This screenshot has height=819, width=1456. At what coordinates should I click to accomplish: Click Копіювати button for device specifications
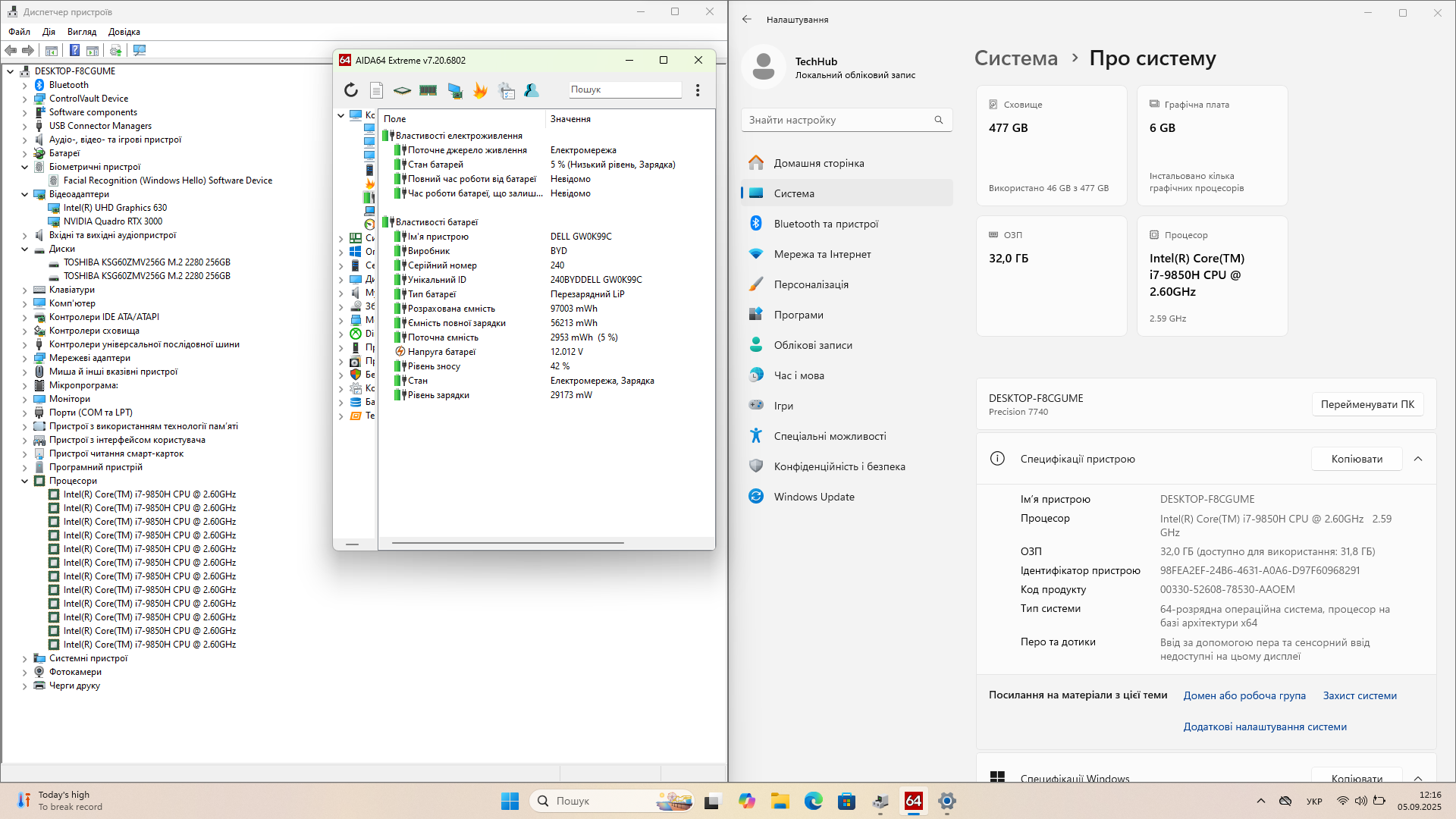(x=1357, y=459)
